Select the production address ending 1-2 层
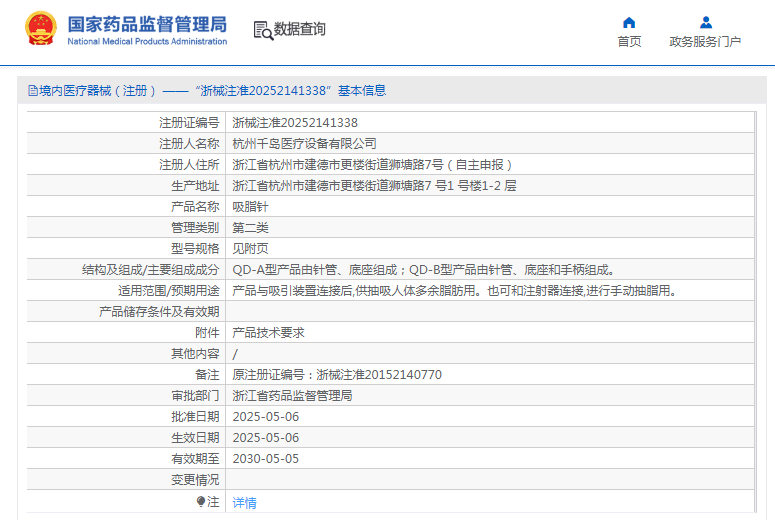 (374, 185)
